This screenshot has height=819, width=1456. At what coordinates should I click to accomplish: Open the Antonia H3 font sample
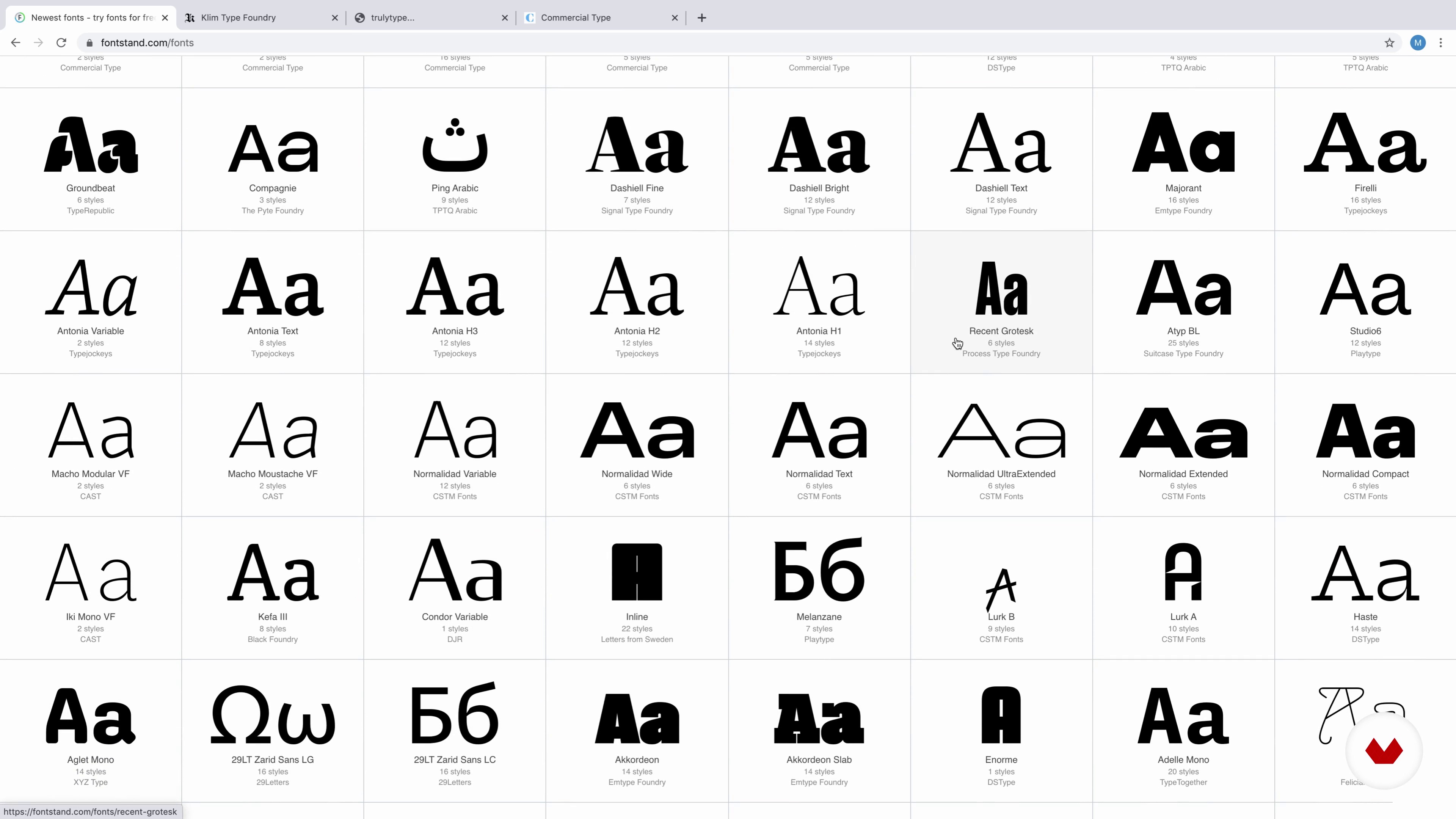[455, 287]
